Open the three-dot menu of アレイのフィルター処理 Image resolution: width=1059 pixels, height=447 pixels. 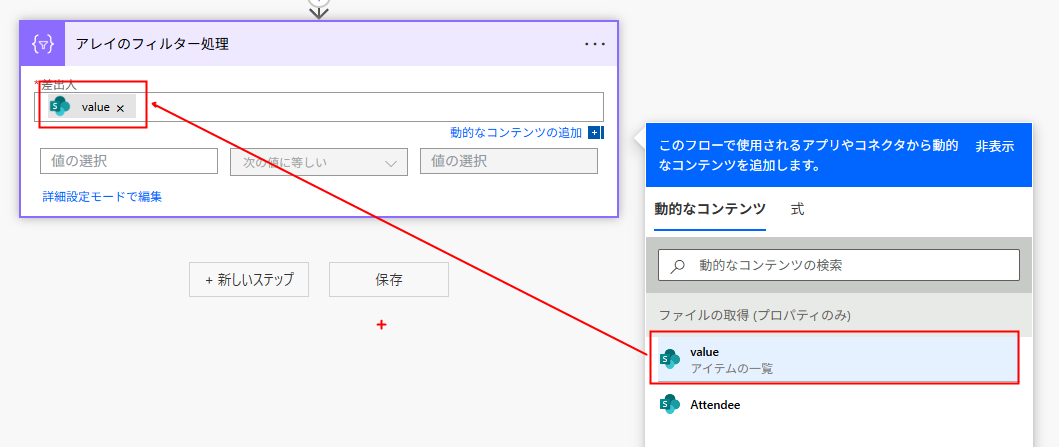[595, 44]
